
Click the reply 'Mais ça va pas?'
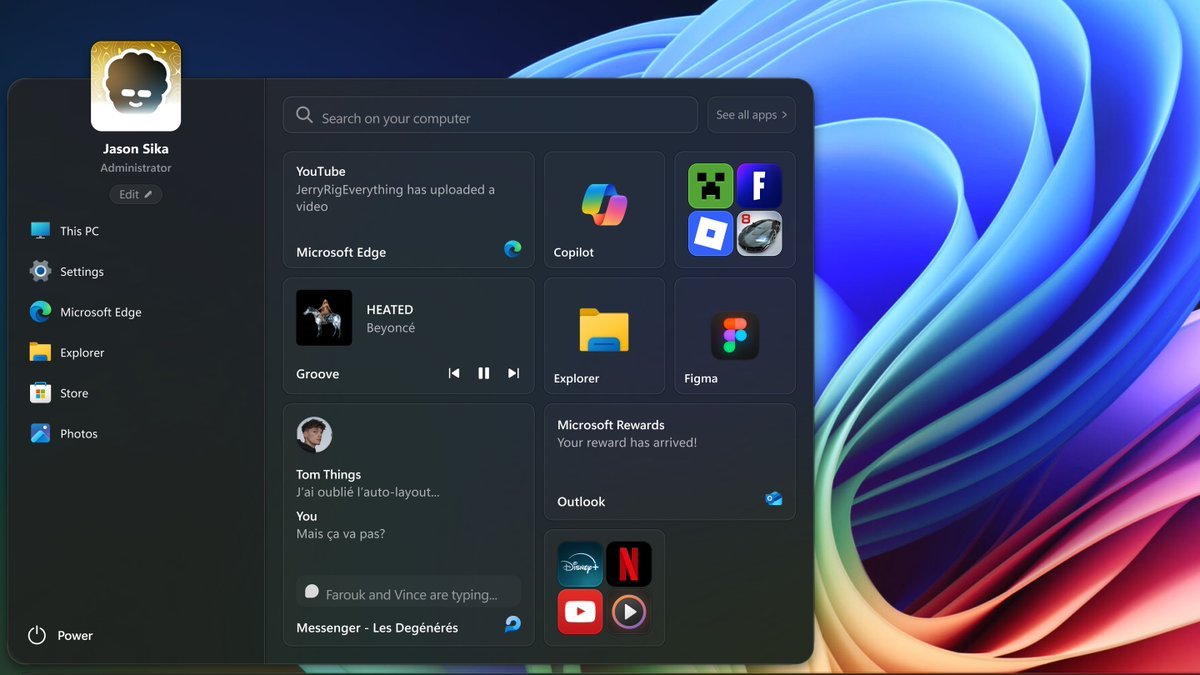pos(341,534)
